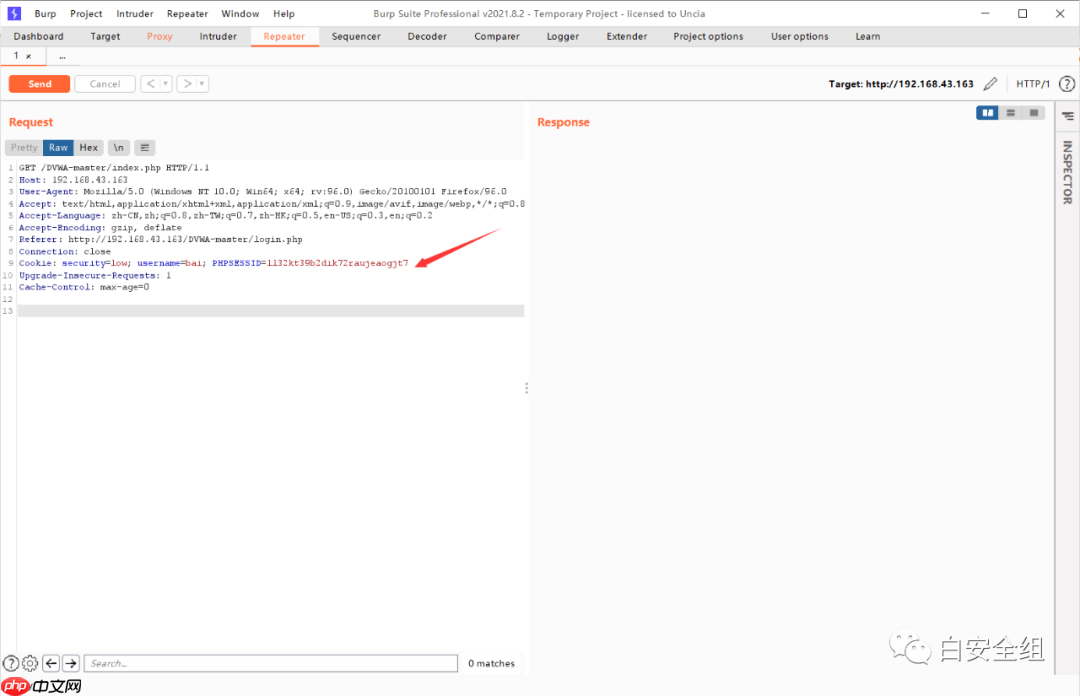Switch to the Sequencer tab

pyautogui.click(x=356, y=37)
